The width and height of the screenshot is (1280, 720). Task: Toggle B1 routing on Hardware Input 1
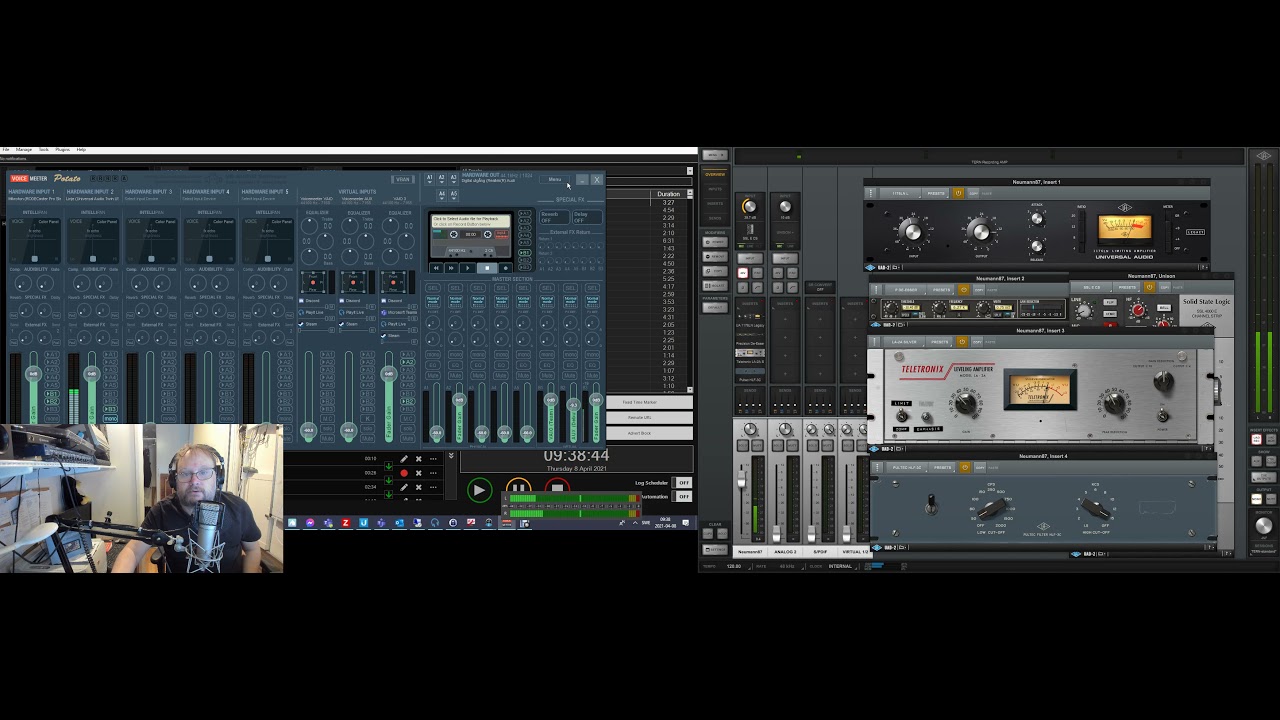point(52,394)
